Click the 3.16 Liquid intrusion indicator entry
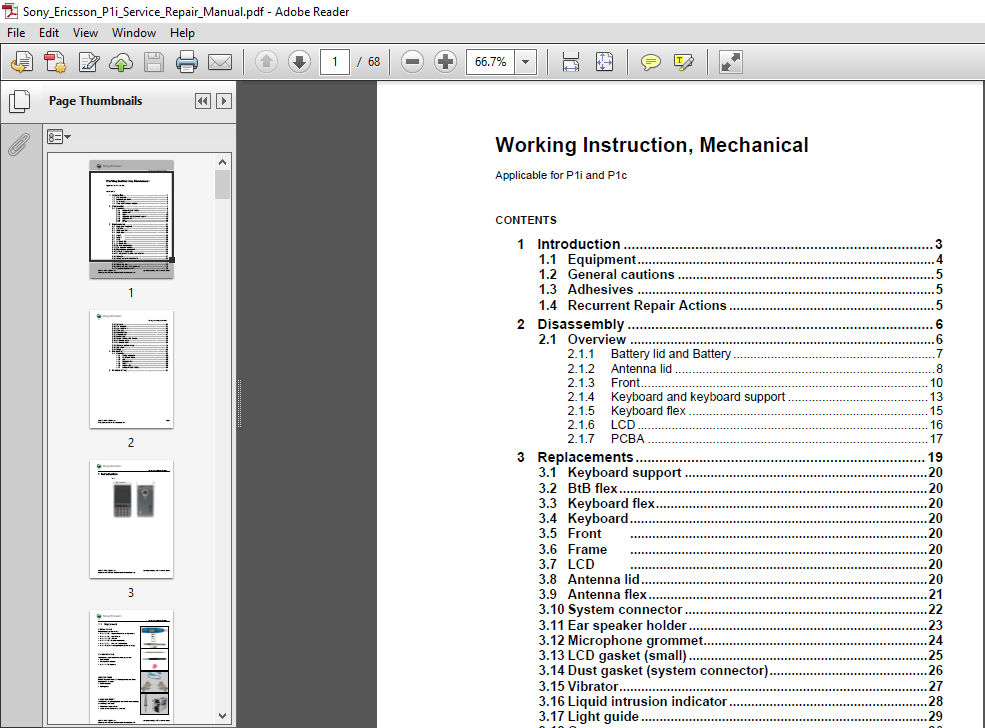 (x=741, y=701)
